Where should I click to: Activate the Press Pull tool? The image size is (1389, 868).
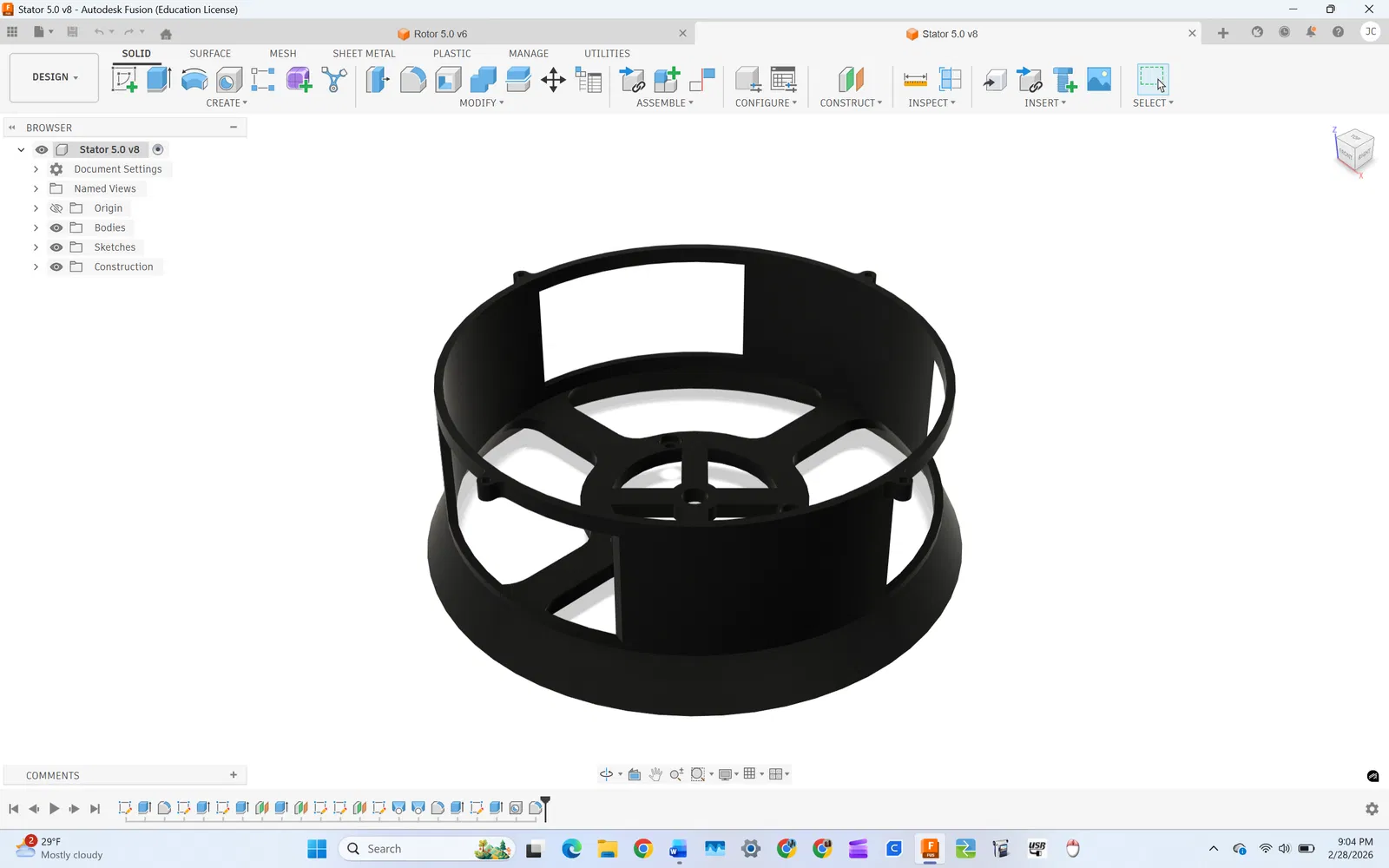coord(378,80)
